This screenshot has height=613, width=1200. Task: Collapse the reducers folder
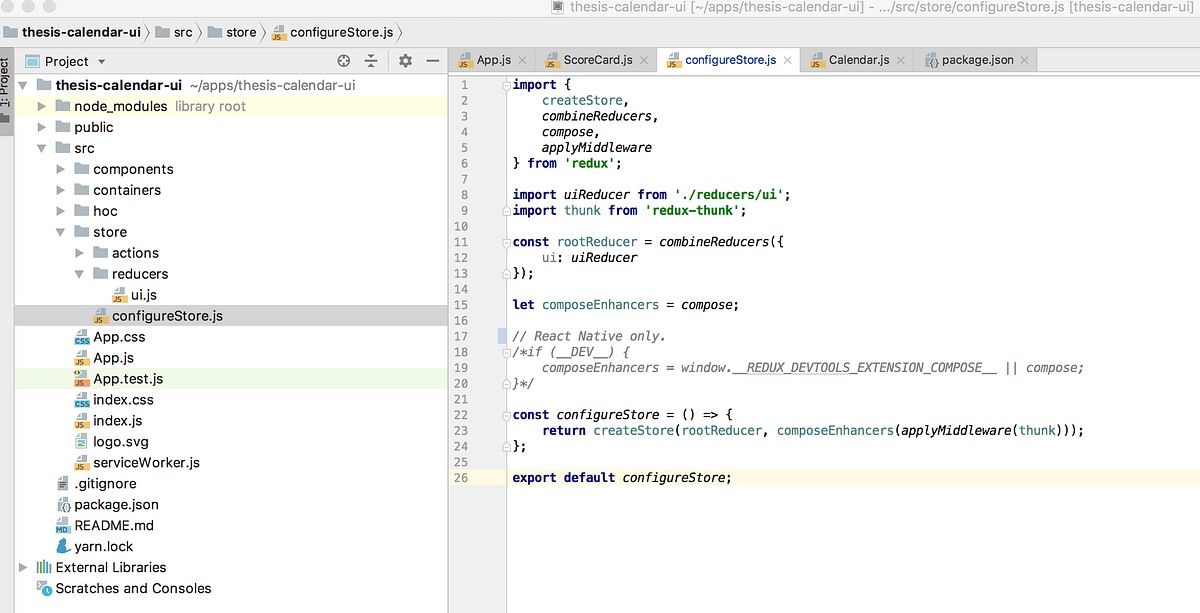point(79,273)
